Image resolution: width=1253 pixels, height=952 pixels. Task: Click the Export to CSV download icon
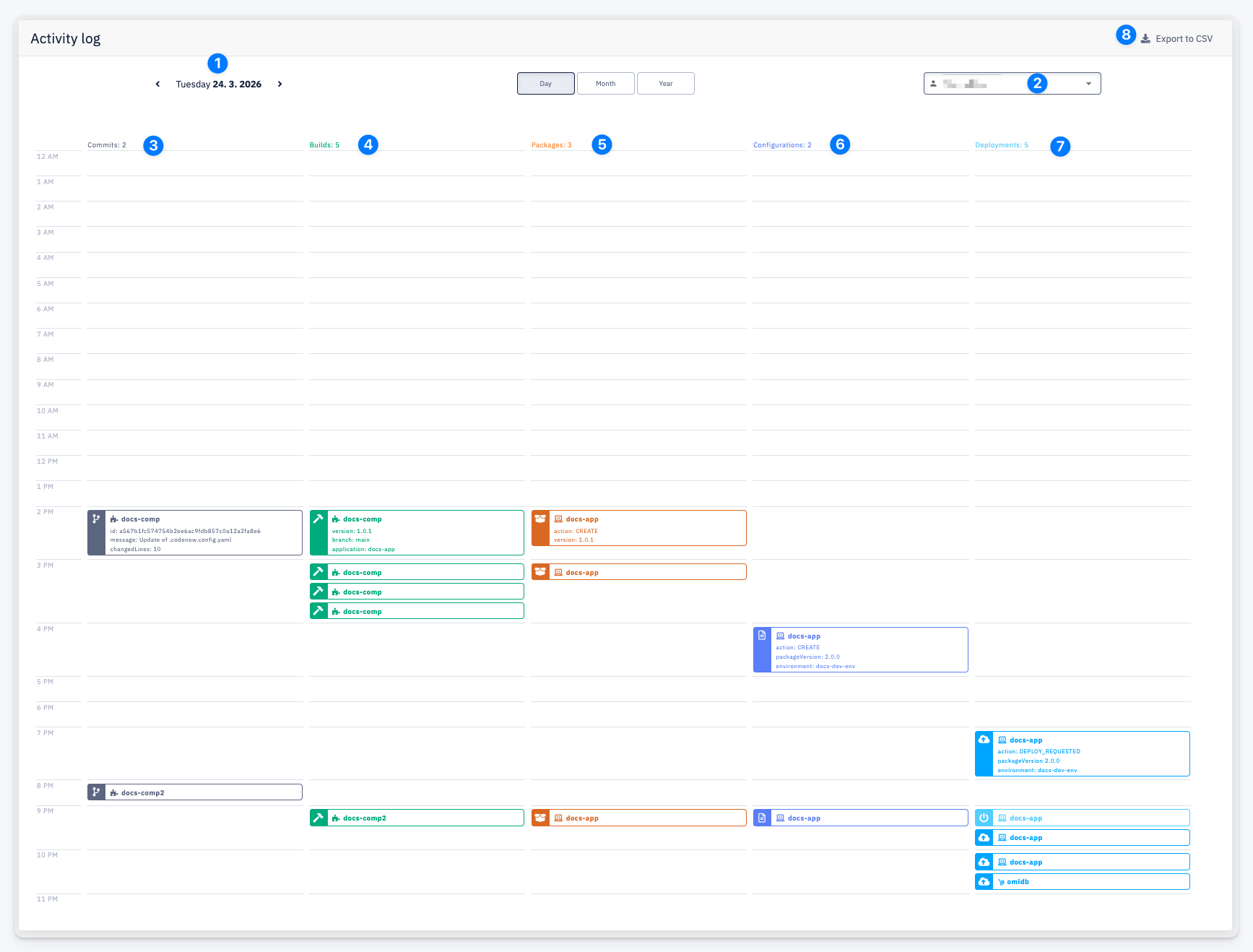[1145, 39]
